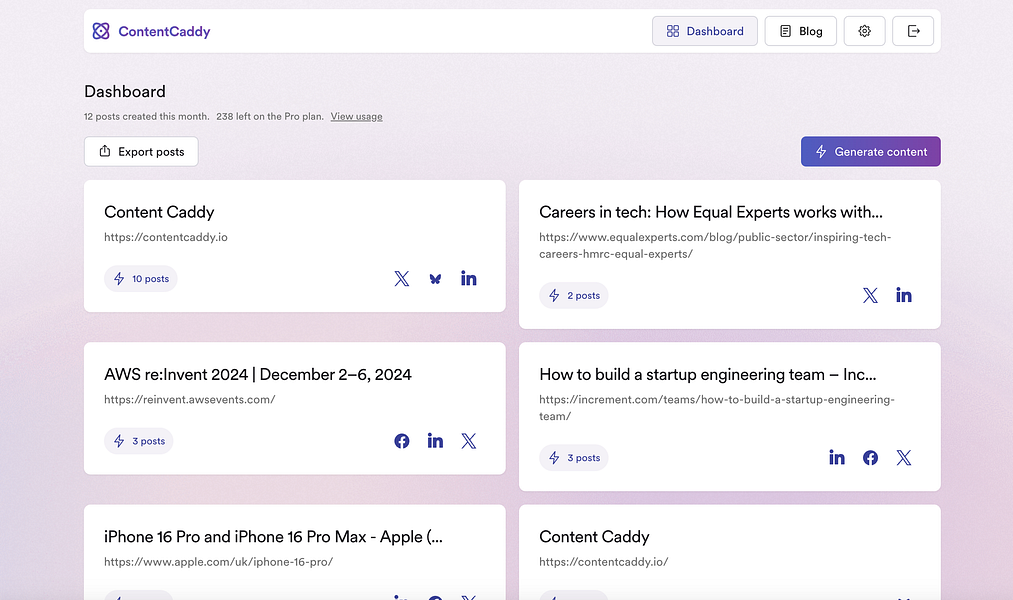Click LinkedIn icon on iPhone 16 Pro card
This screenshot has height=600, width=1013.
click(x=401, y=597)
